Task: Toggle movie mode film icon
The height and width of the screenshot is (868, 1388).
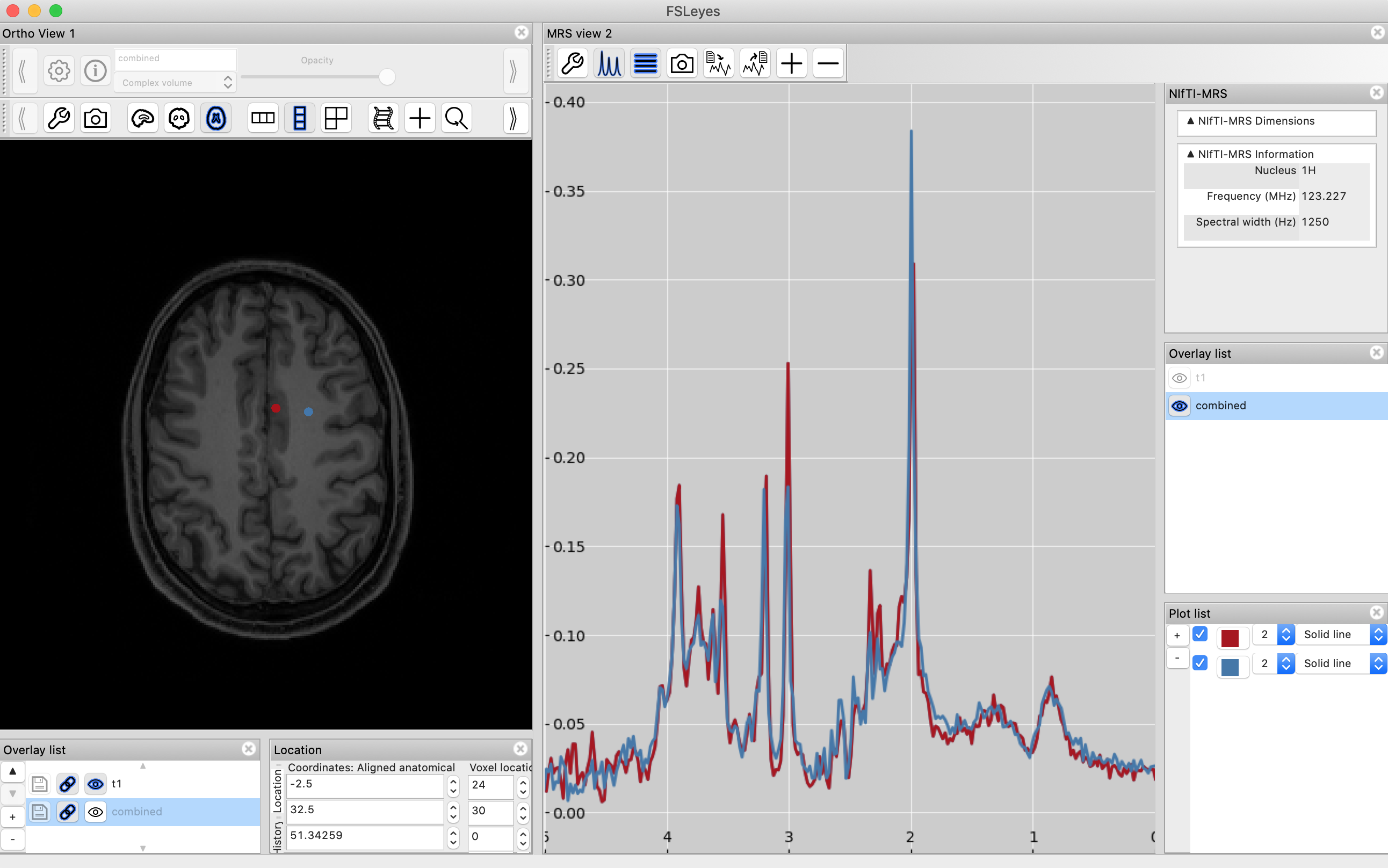Action: (383, 119)
